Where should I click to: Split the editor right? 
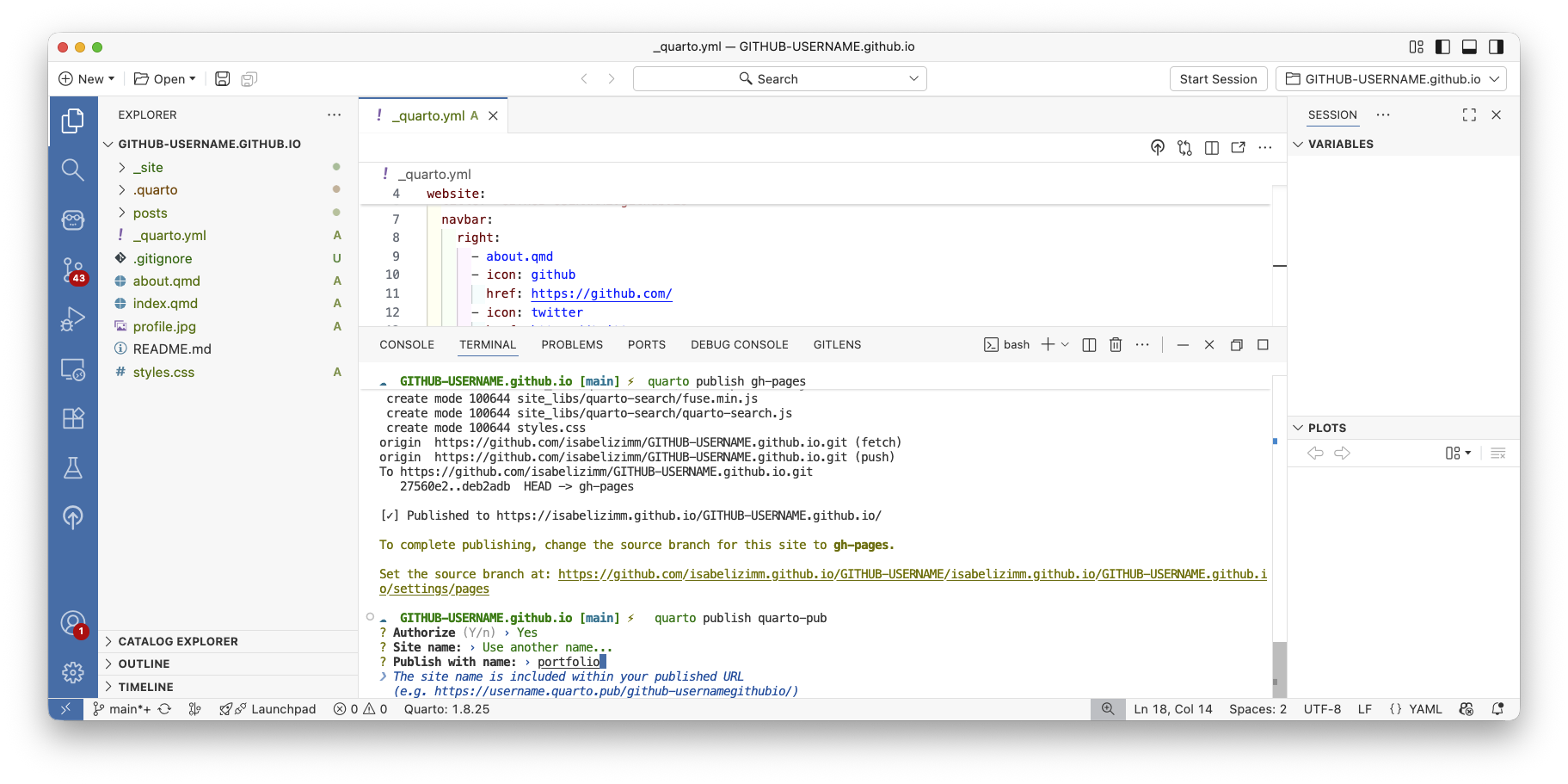(1211, 148)
